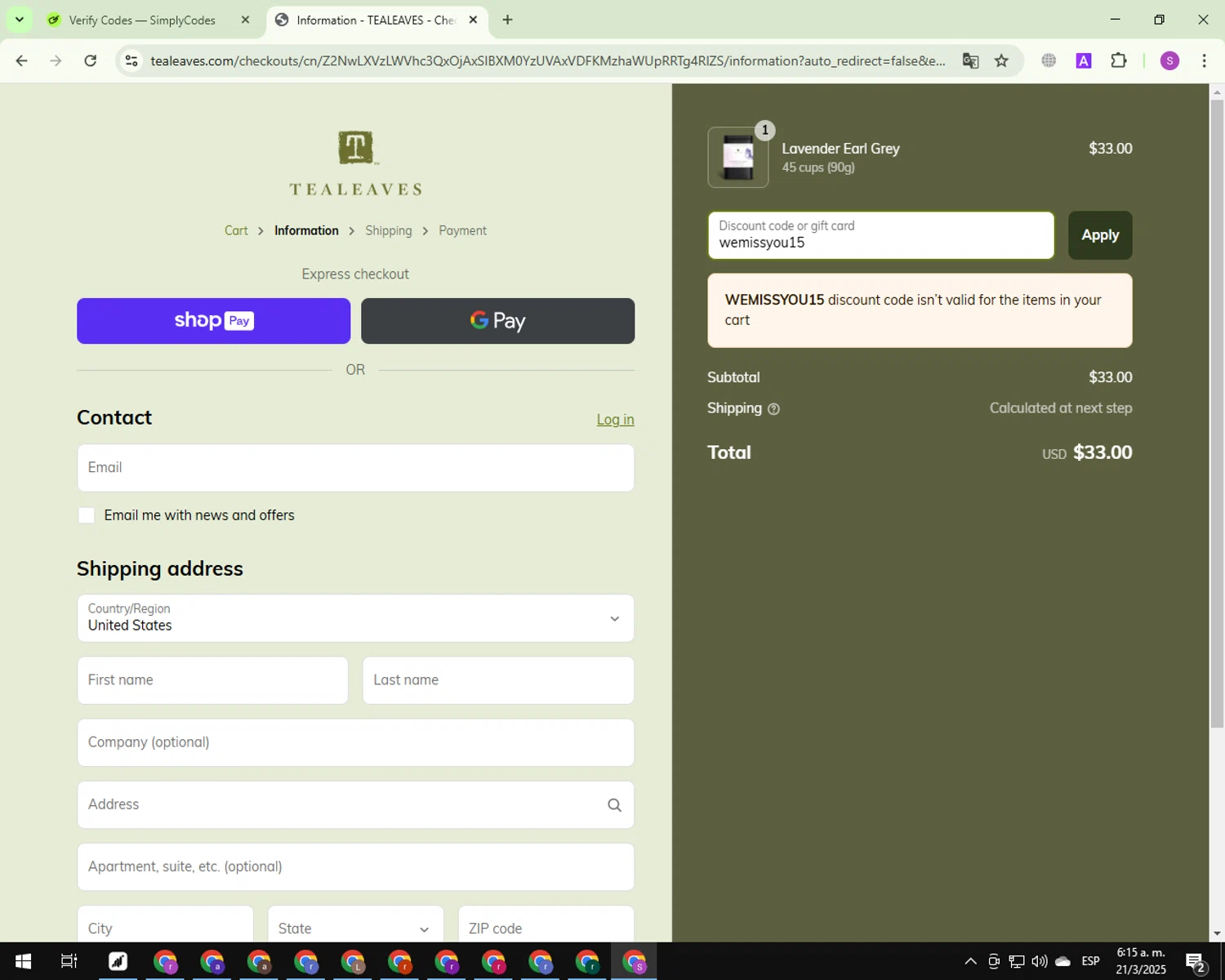Viewport: 1225px width, 980px height.
Task: Click the Payment breadcrumb step
Action: click(x=462, y=230)
